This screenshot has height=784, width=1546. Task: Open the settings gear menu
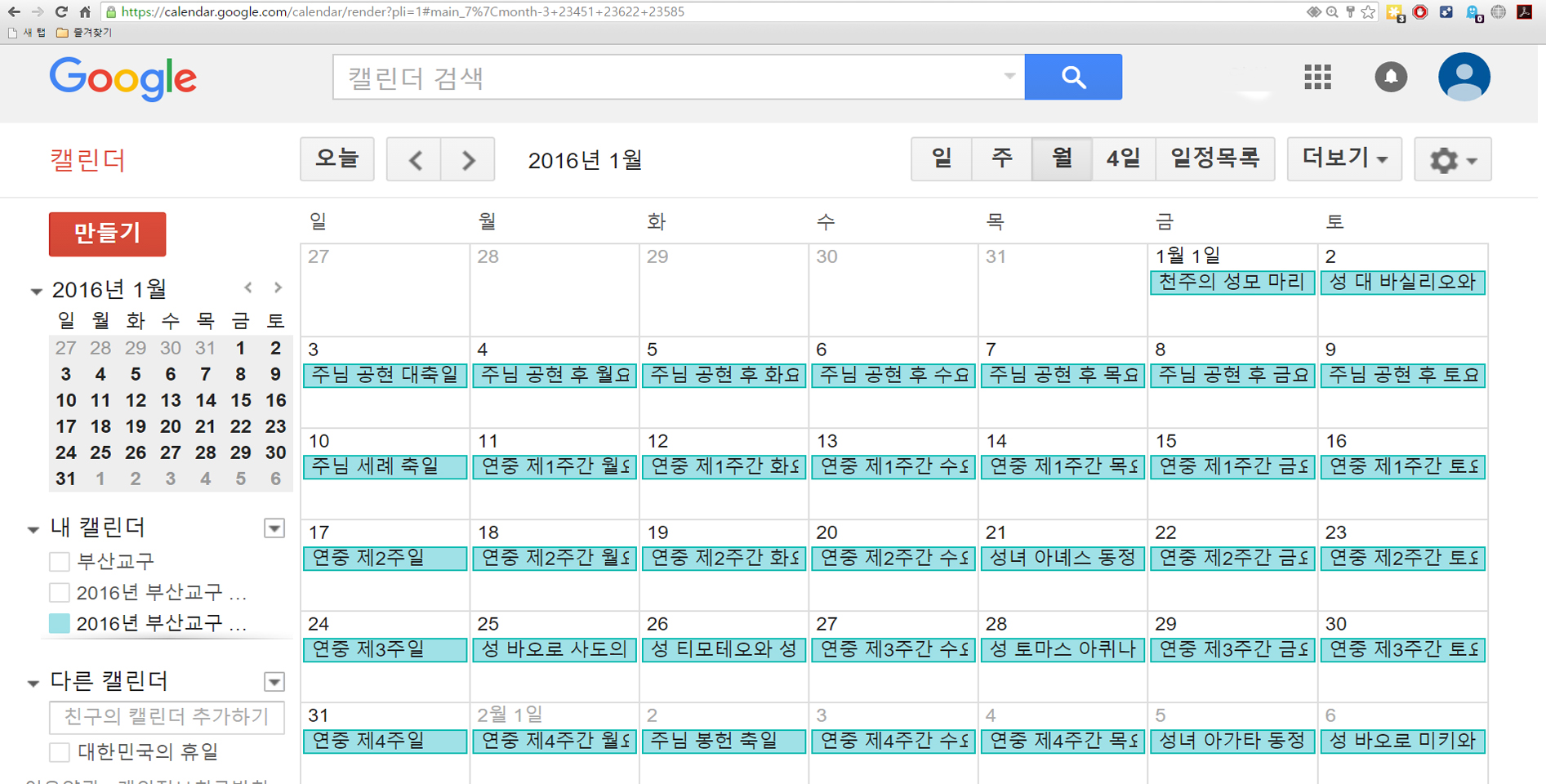[x=1452, y=160]
